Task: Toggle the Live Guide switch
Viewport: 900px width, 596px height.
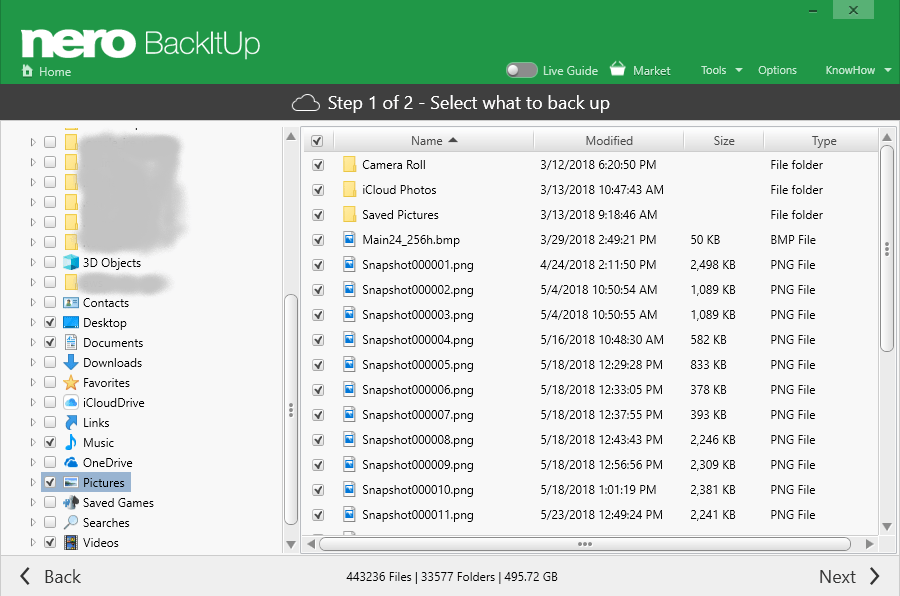Action: pos(521,70)
